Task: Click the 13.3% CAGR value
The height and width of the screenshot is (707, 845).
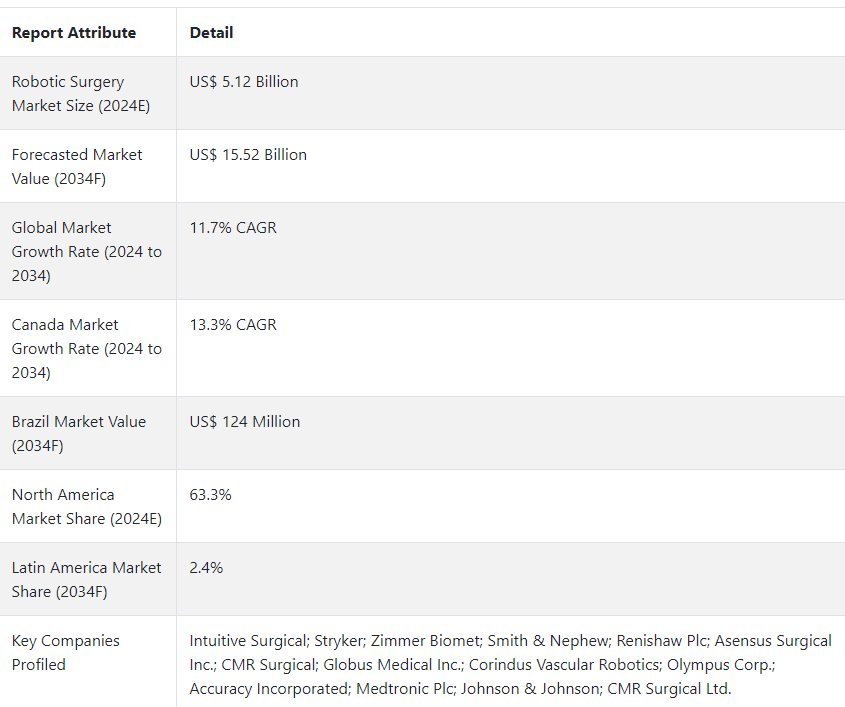Action: [x=233, y=324]
